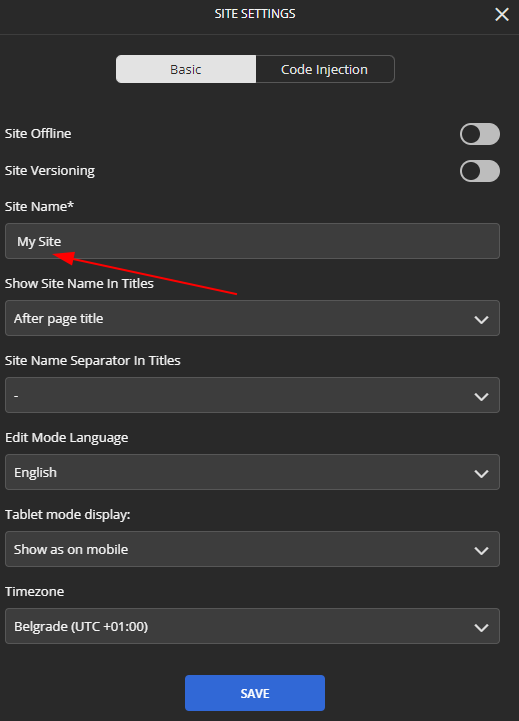Click the Site Offline label

[38, 134]
